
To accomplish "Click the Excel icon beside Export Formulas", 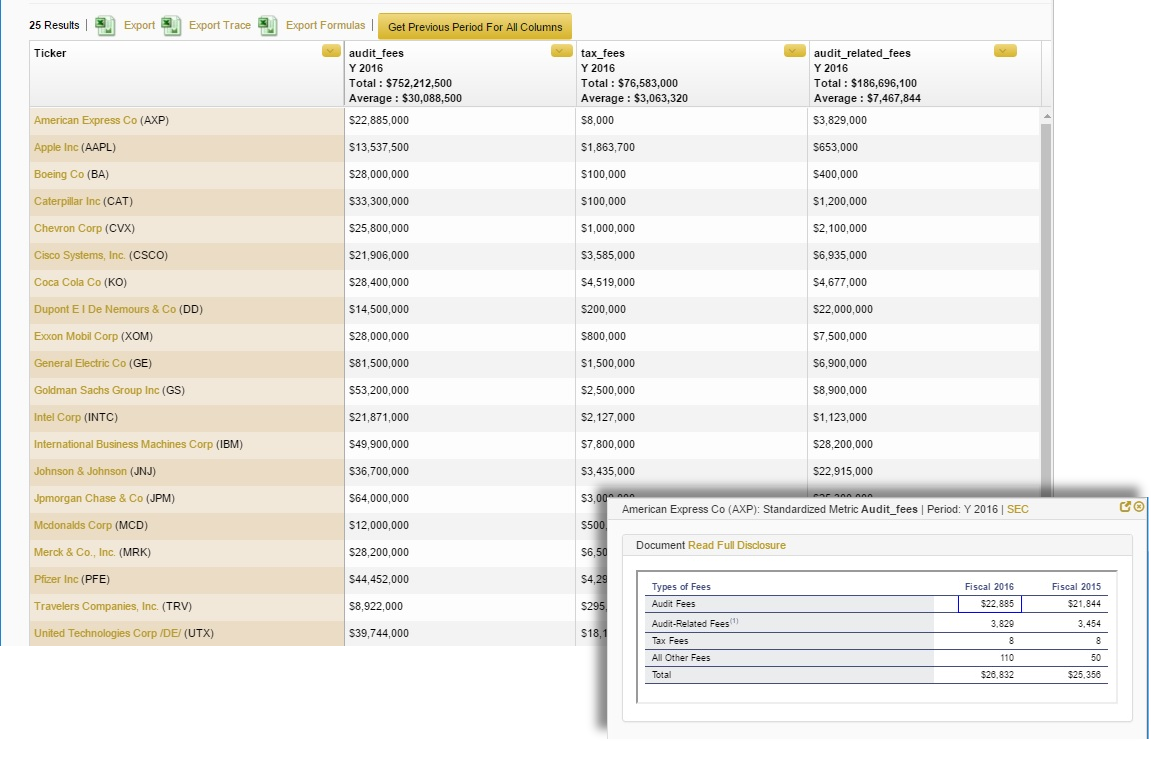I will coord(267,26).
